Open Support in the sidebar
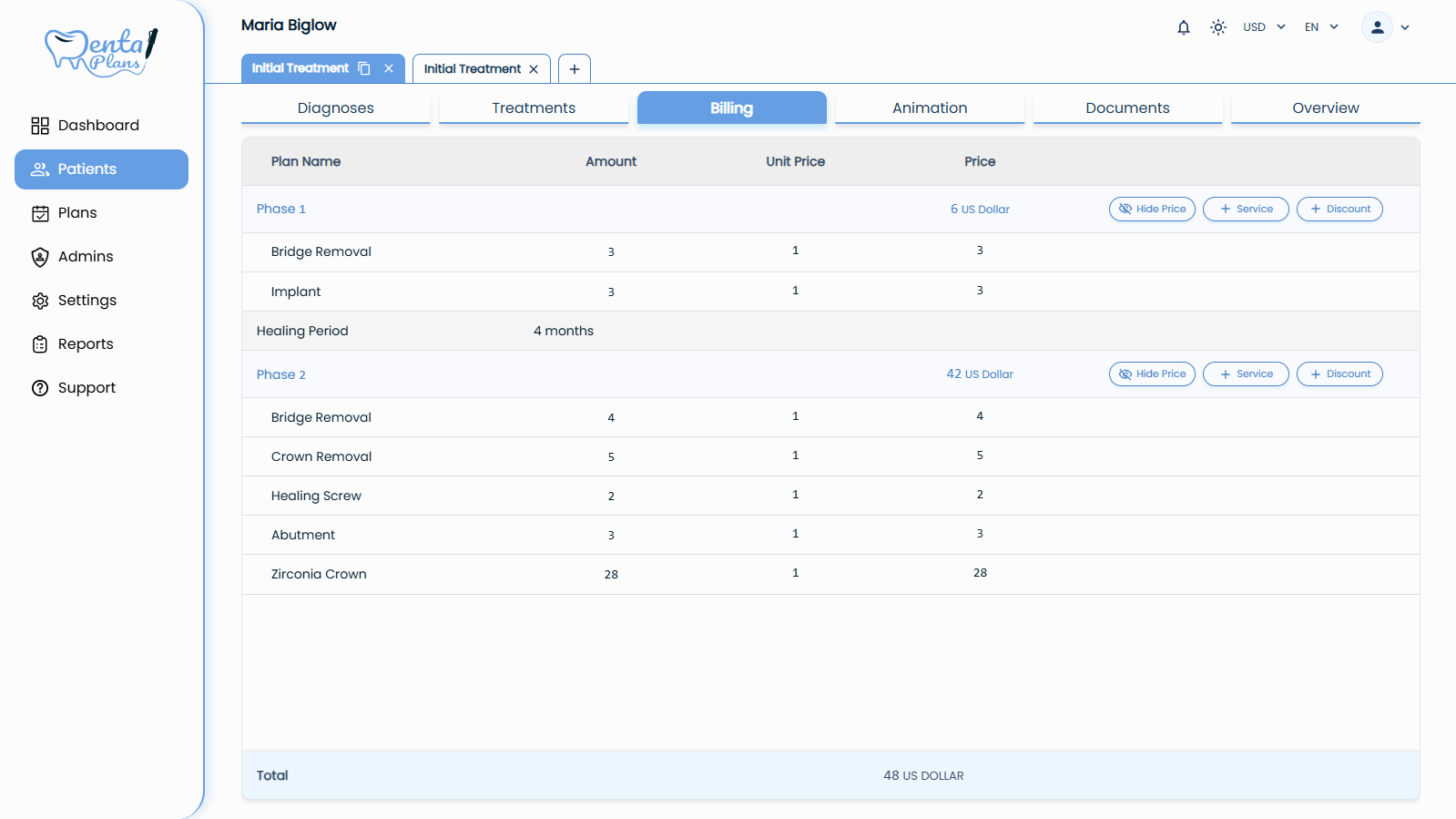The width and height of the screenshot is (1456, 819). [x=87, y=388]
